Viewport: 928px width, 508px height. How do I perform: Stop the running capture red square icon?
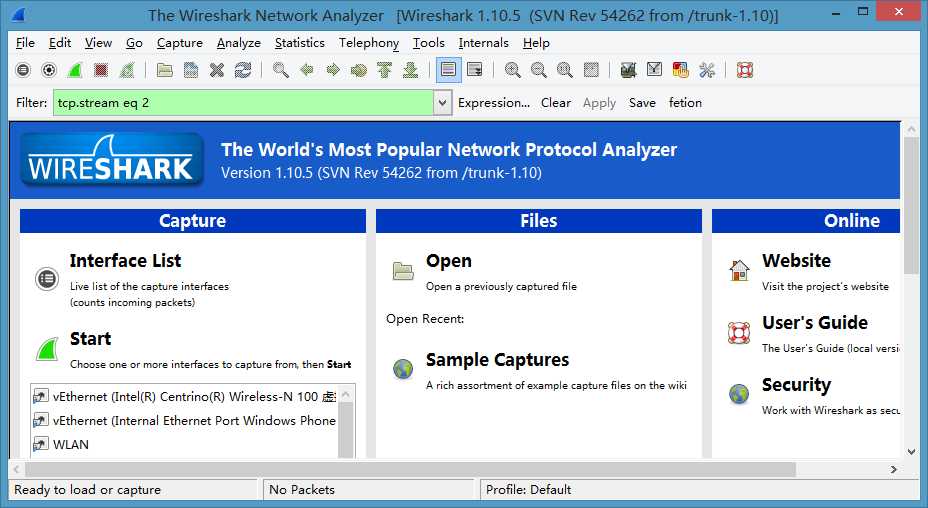[101, 70]
